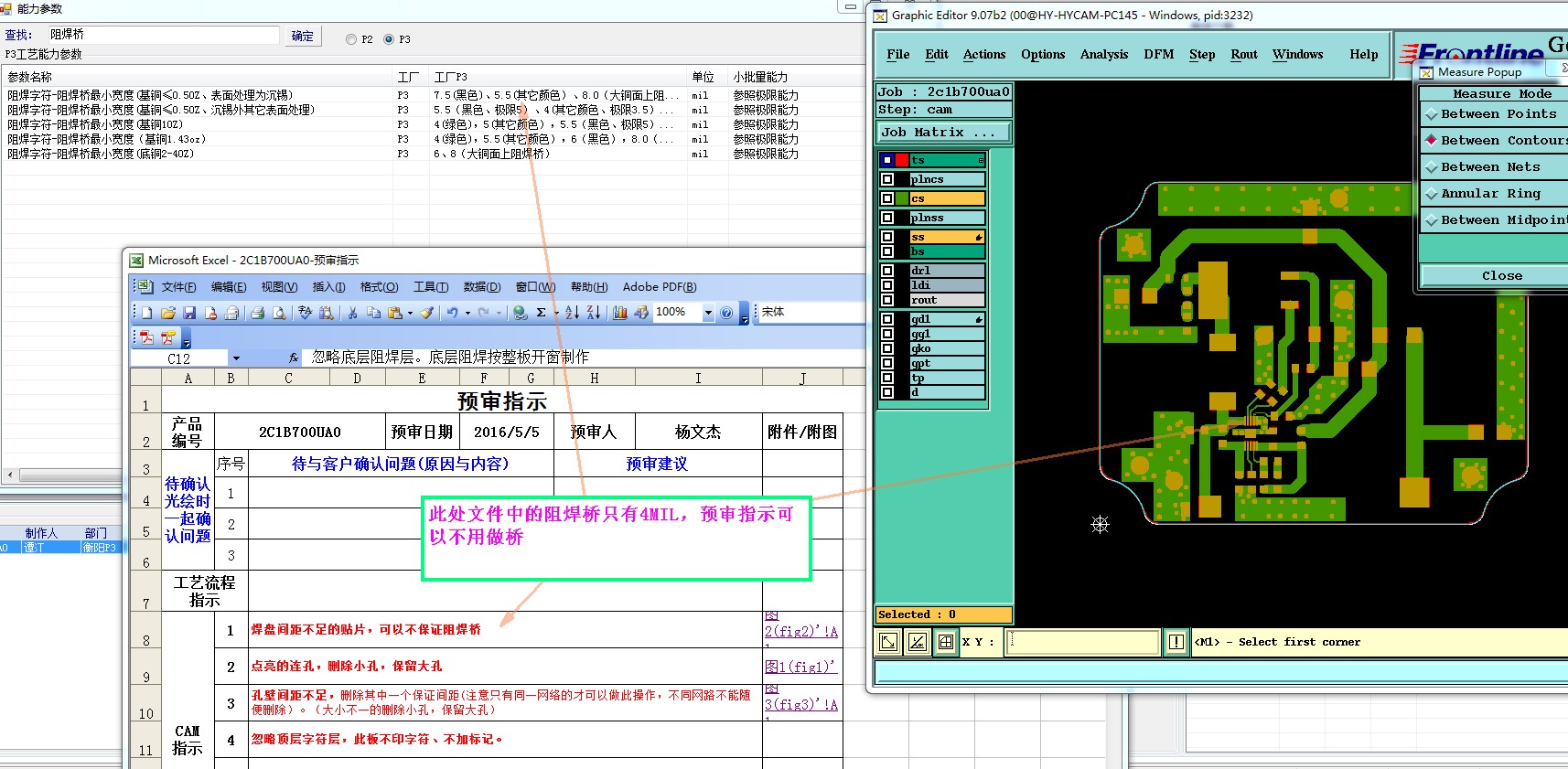Toggle the rout layer checkbox
The height and width of the screenshot is (769, 1568).
coord(887,300)
